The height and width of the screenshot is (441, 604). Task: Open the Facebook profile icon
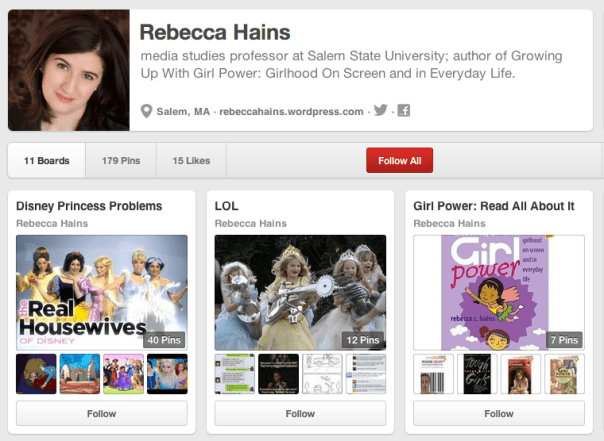coord(404,111)
